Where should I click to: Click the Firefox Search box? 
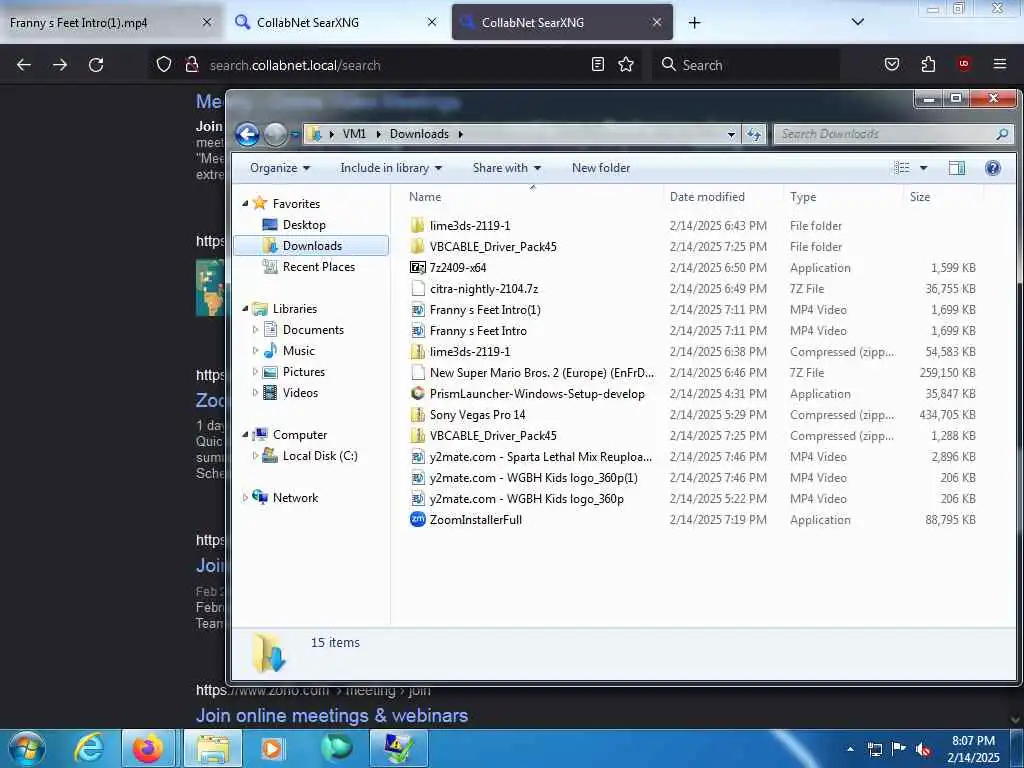[x=746, y=65]
